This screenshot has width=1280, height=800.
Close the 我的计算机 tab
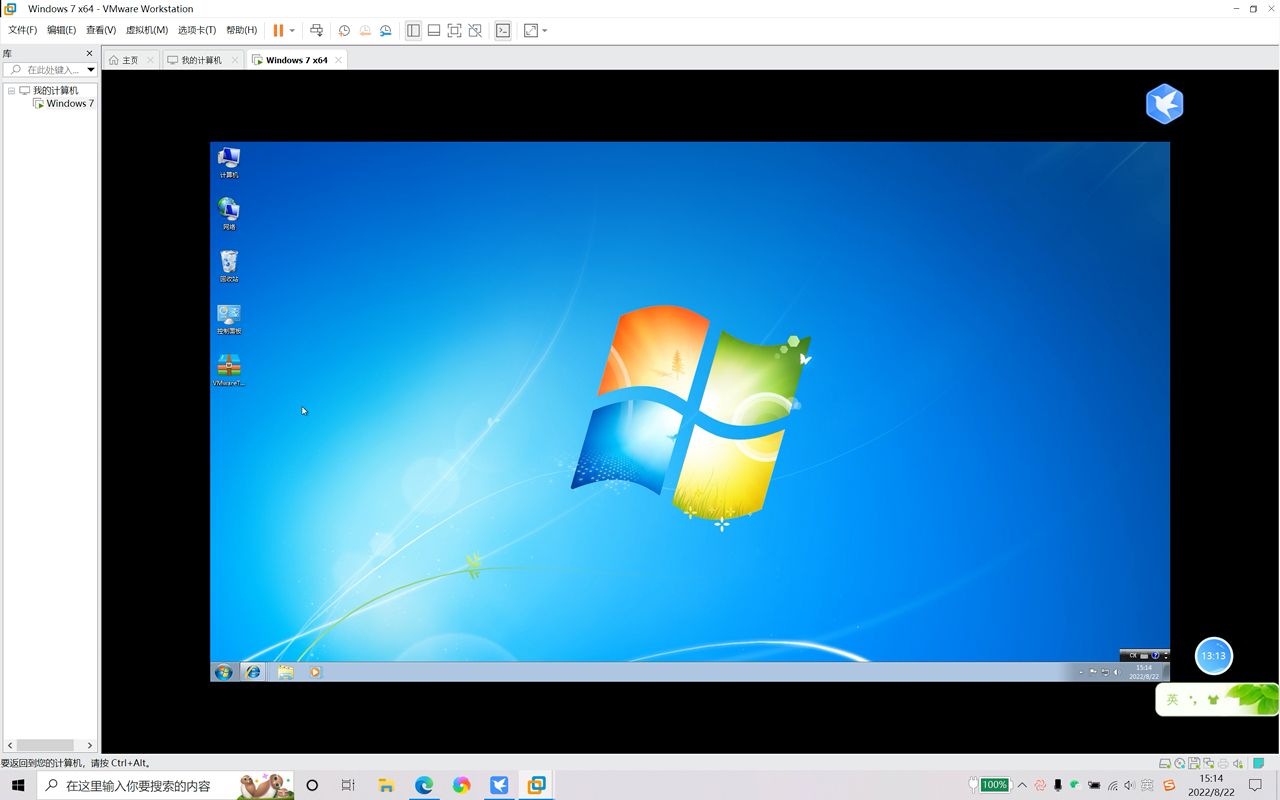coord(235,60)
